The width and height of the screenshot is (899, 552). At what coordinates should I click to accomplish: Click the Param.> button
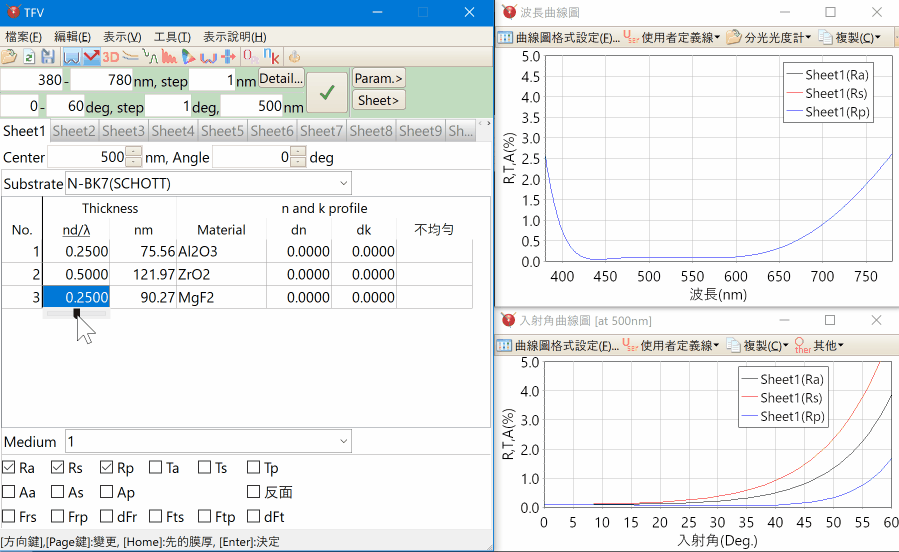(378, 78)
